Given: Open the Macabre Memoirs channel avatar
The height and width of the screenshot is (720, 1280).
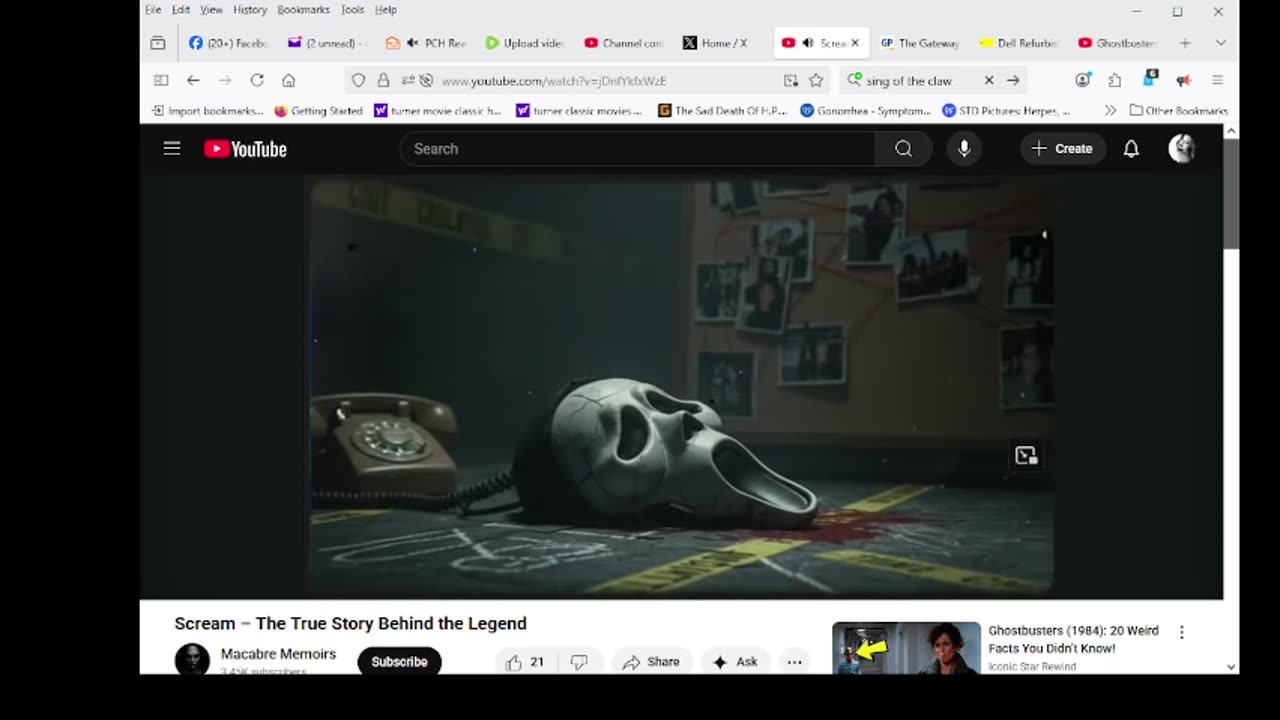Looking at the screenshot, I should pyautogui.click(x=192, y=660).
